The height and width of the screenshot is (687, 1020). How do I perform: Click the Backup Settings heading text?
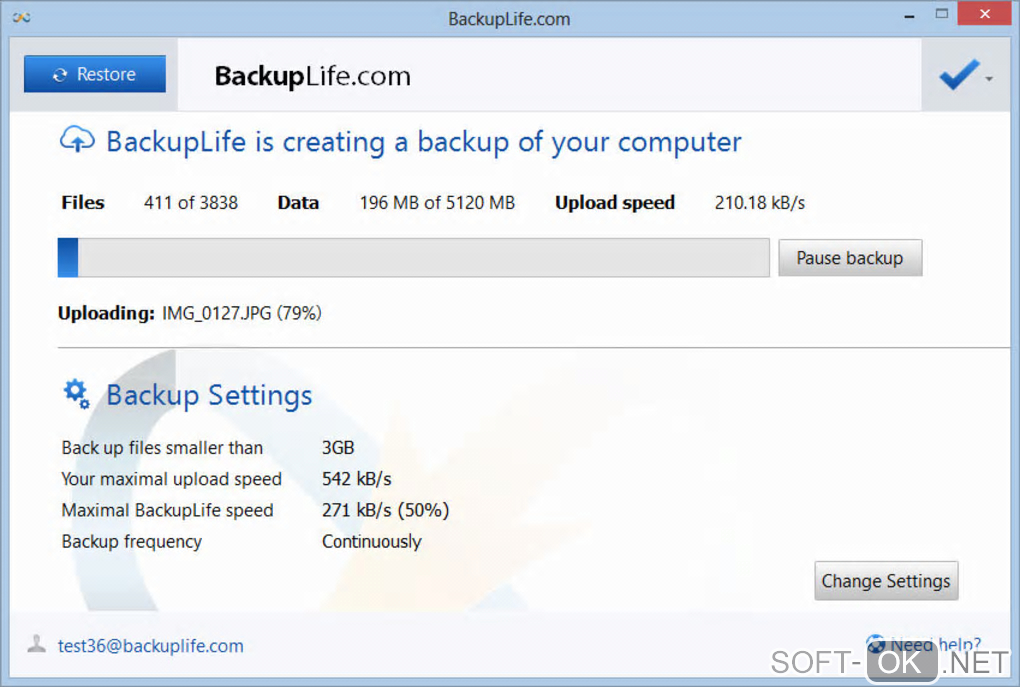209,395
